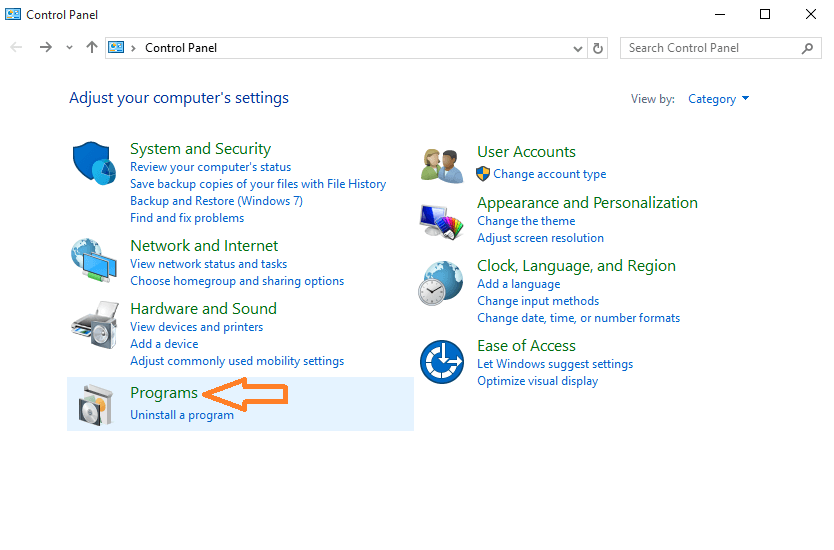
Task: Open the Clock, Language, and Region icon
Action: click(440, 284)
